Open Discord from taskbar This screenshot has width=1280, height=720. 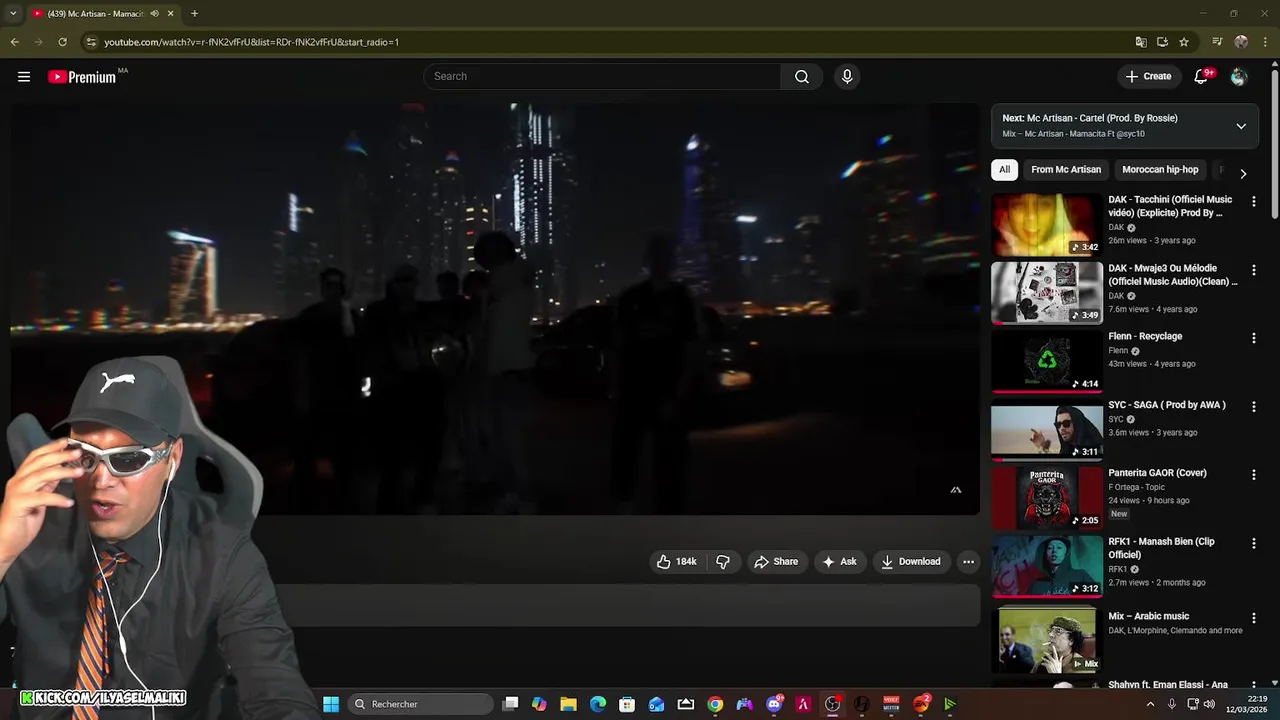click(774, 704)
